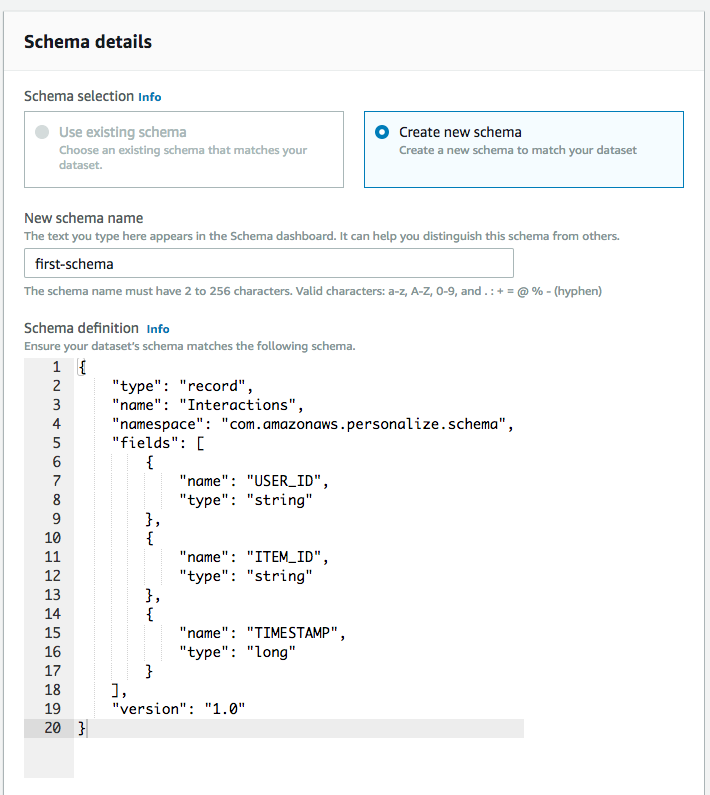710x795 pixels.
Task: Open Info link beside Schema selection
Action: (150, 97)
